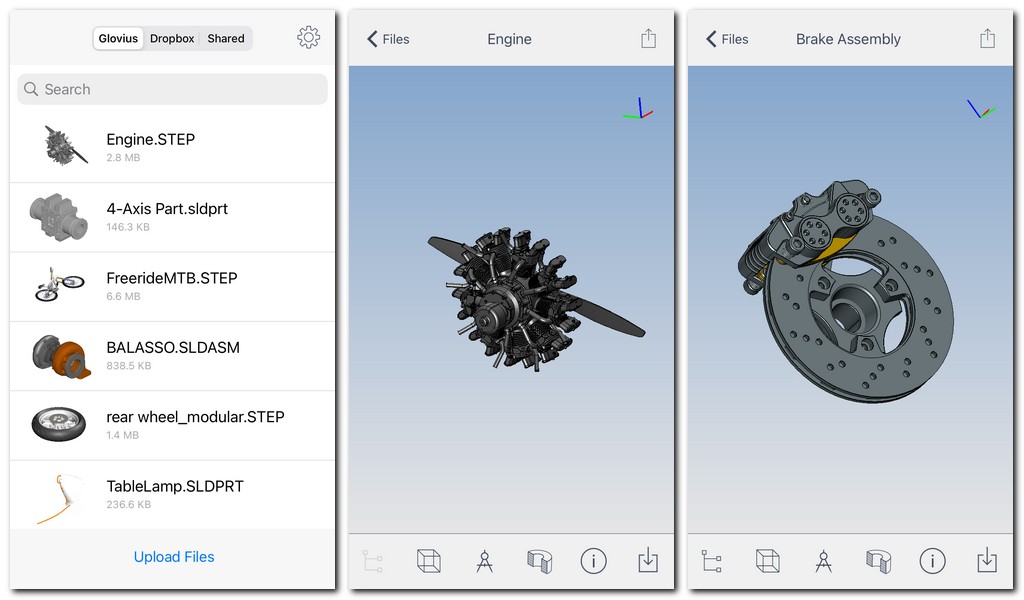This screenshot has width=1024, height=600.
Task: Activate the measure compass tool in Engine viewer
Action: [484, 561]
